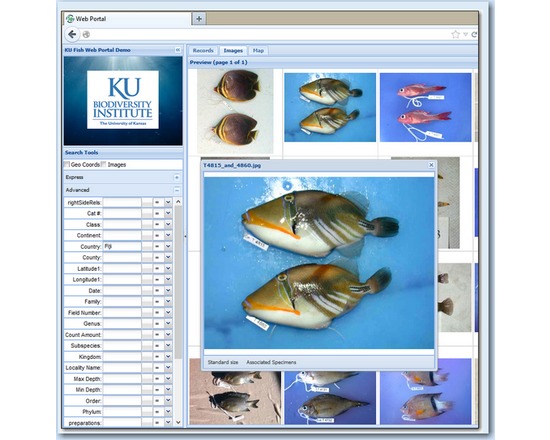
Task: Click the large triggerfish image in popup
Action: (x=319, y=263)
